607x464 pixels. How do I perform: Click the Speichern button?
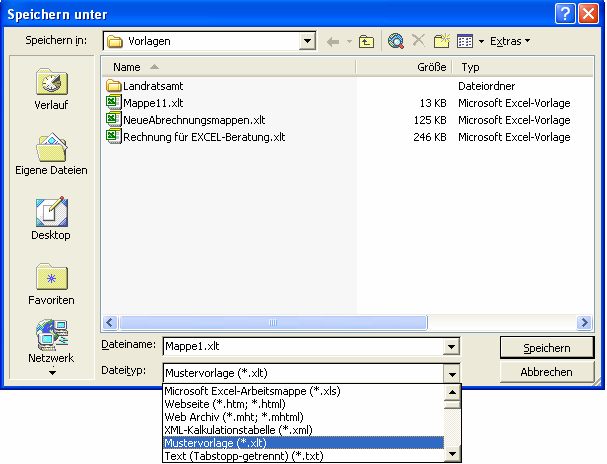547,348
